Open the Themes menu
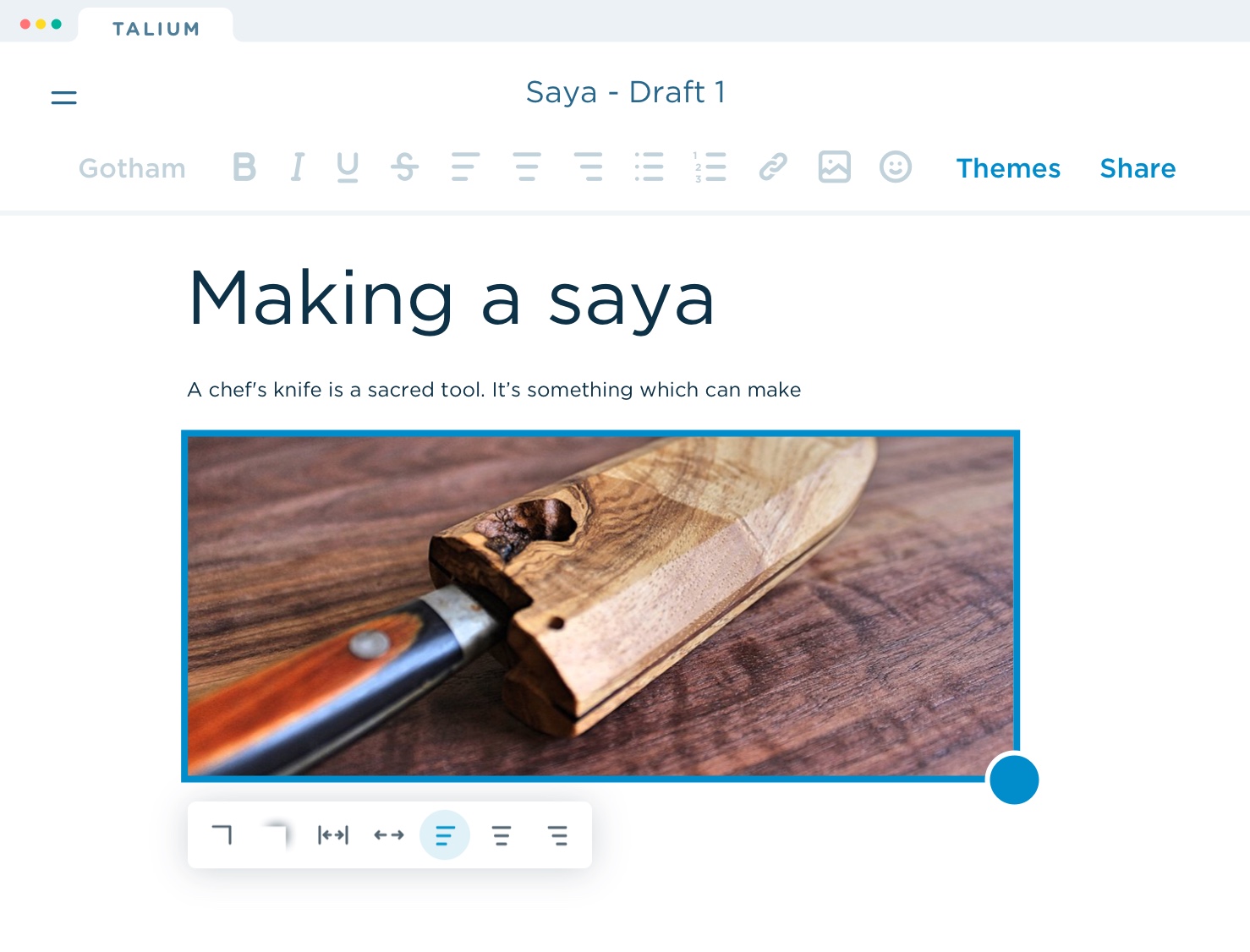 pos(1007,168)
